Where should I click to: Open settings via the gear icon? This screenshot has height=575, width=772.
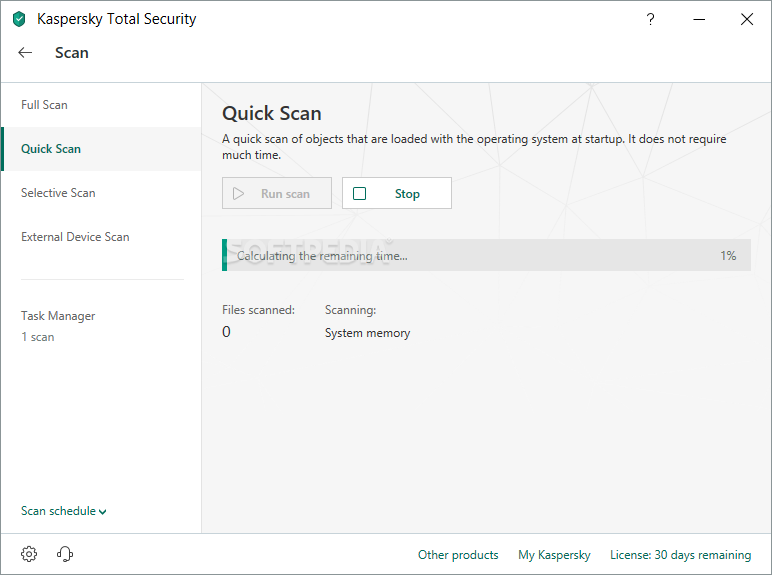tap(29, 554)
